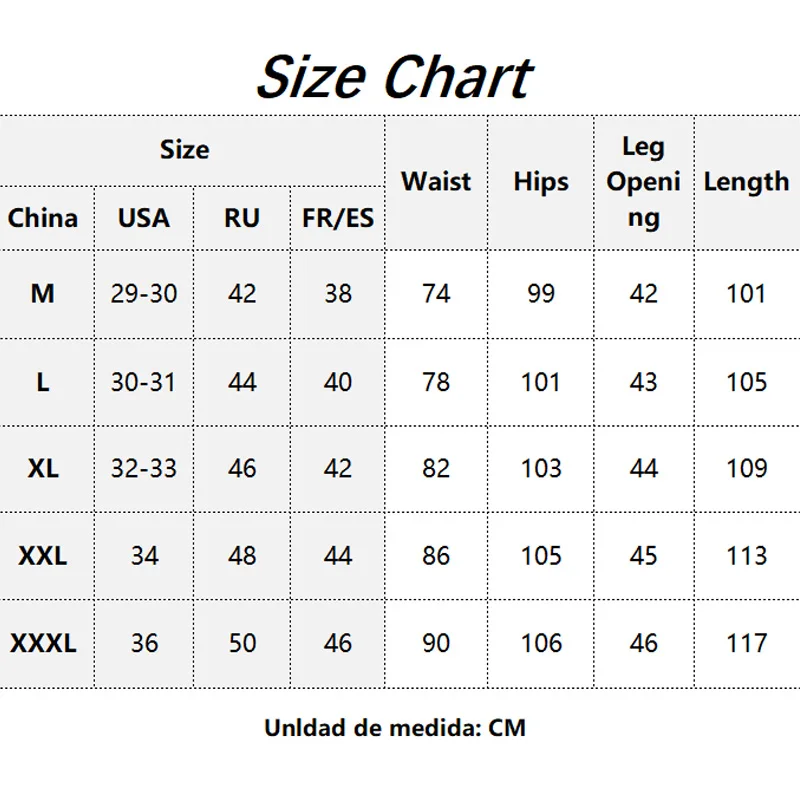Select the RU sub-header cell
Screen dimensions: 800x800
pos(242,218)
